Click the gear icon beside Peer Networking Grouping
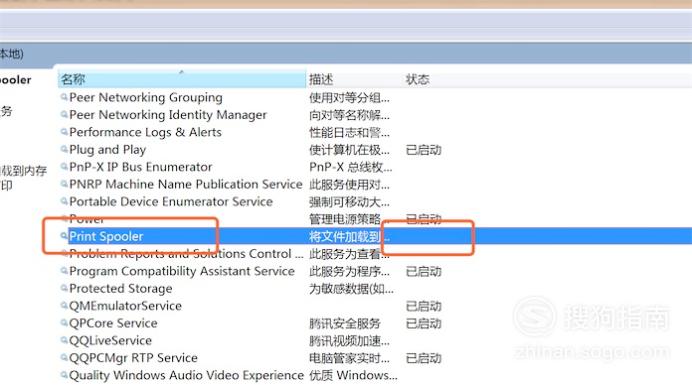Screen dimensions: 692x385 tap(64, 97)
